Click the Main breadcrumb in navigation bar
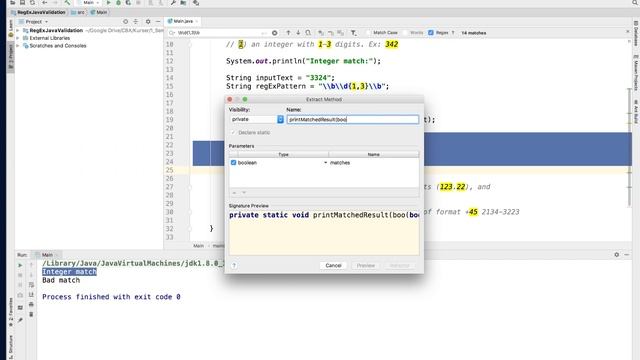This screenshot has width=640, height=360. click(x=99, y=12)
